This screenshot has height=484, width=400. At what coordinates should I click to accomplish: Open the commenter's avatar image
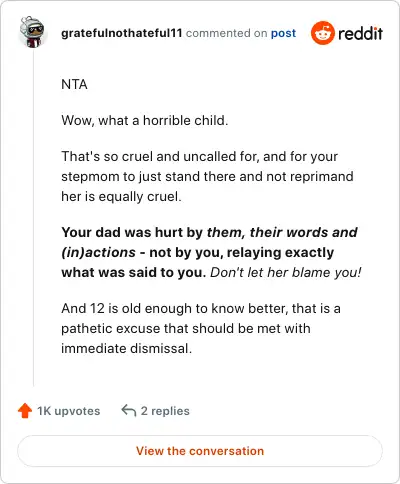(32, 32)
